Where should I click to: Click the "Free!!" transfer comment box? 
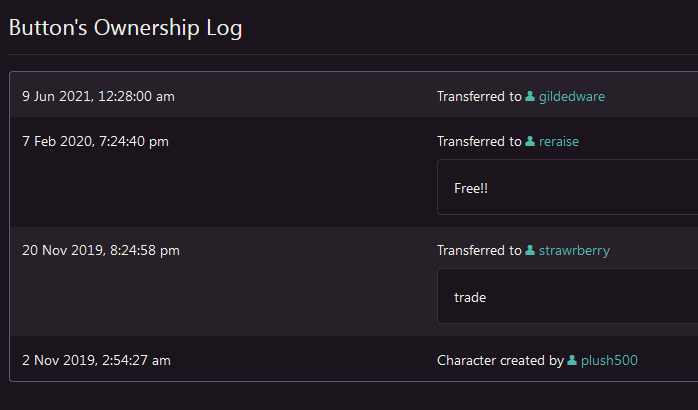pos(567,187)
